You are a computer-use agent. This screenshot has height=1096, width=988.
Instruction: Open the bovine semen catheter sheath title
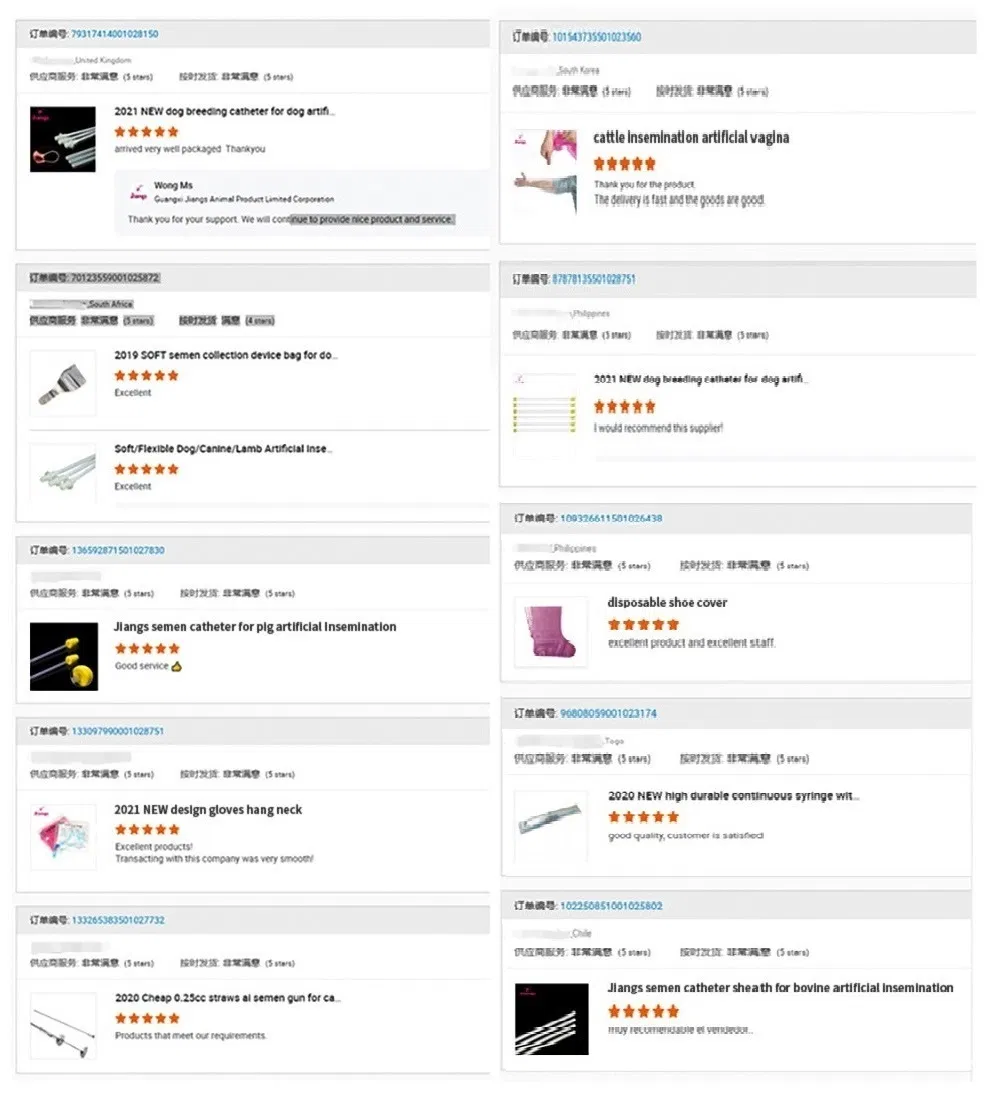(780, 988)
